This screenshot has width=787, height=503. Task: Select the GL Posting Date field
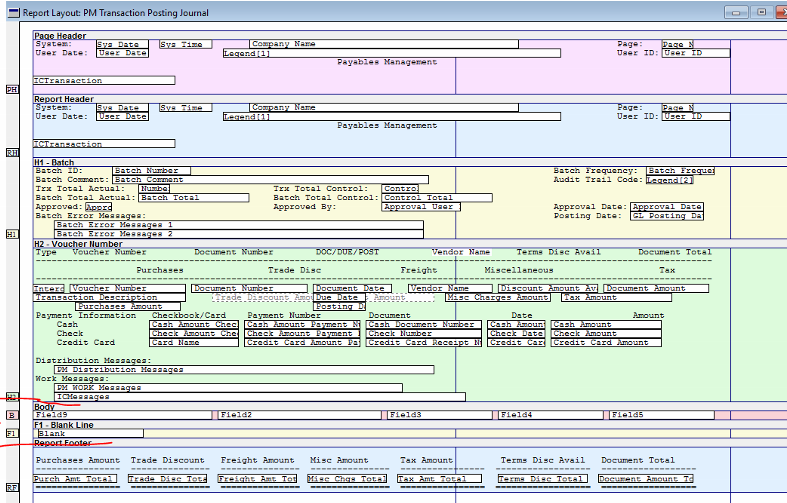coord(667,216)
